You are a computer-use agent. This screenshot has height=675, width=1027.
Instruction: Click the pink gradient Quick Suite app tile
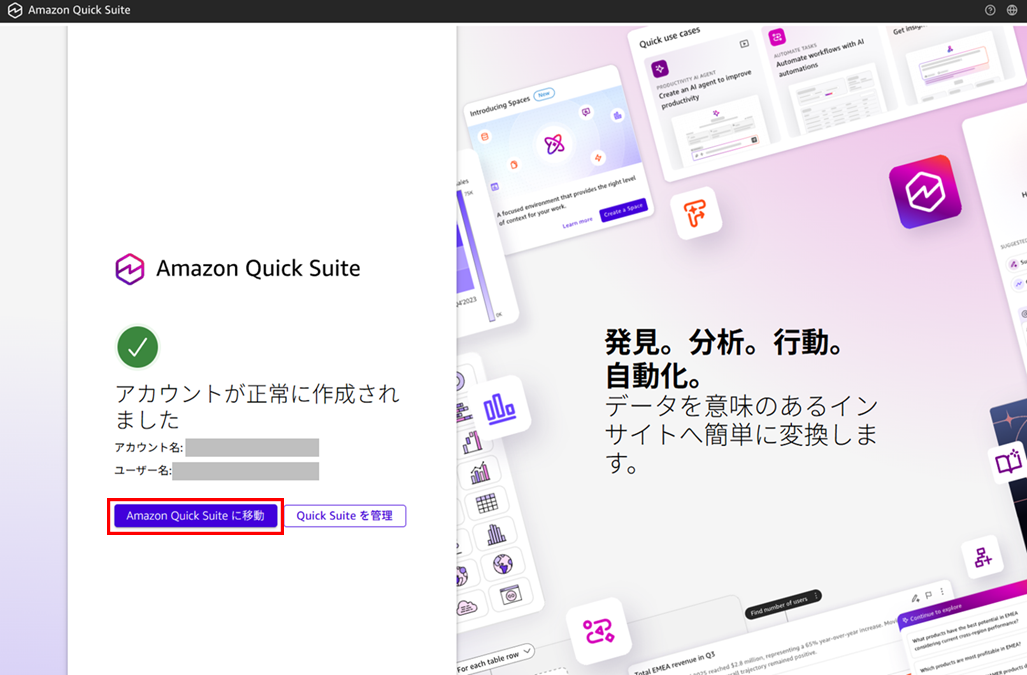click(x=925, y=192)
